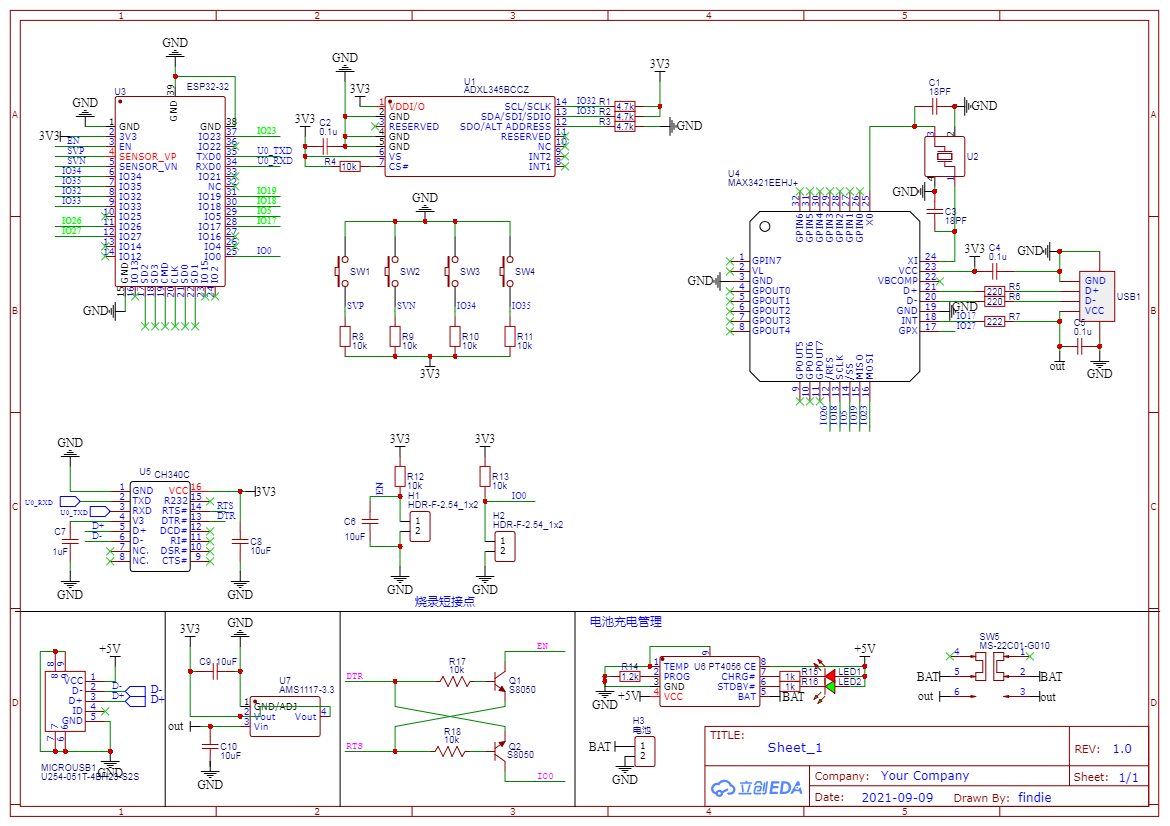Click the Q1 S8050 transistor symbol
The width and height of the screenshot is (1170, 826).
click(498, 681)
